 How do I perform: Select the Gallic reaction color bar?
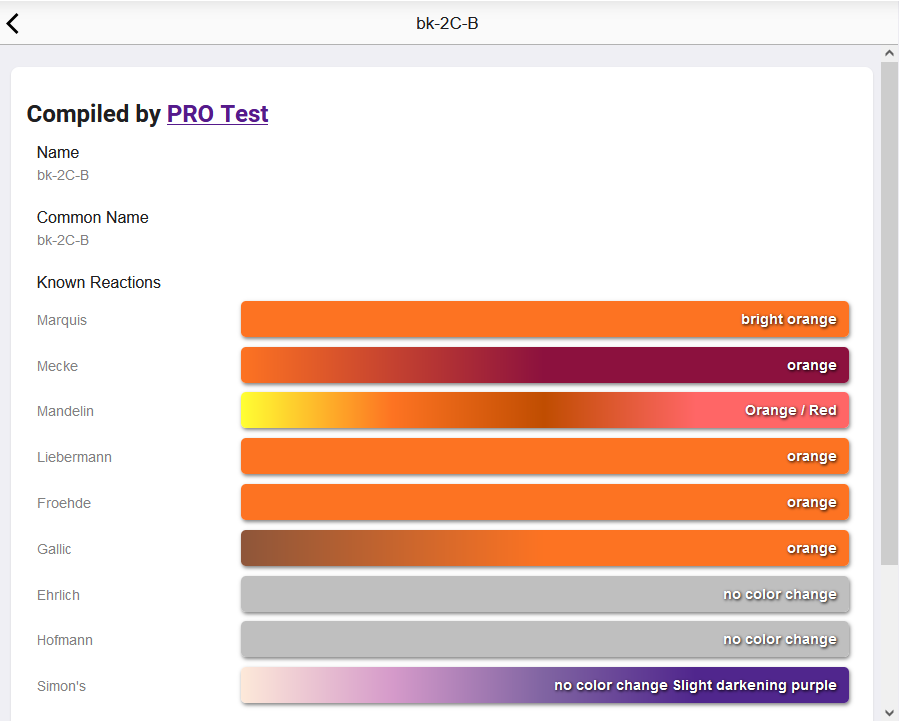(545, 548)
